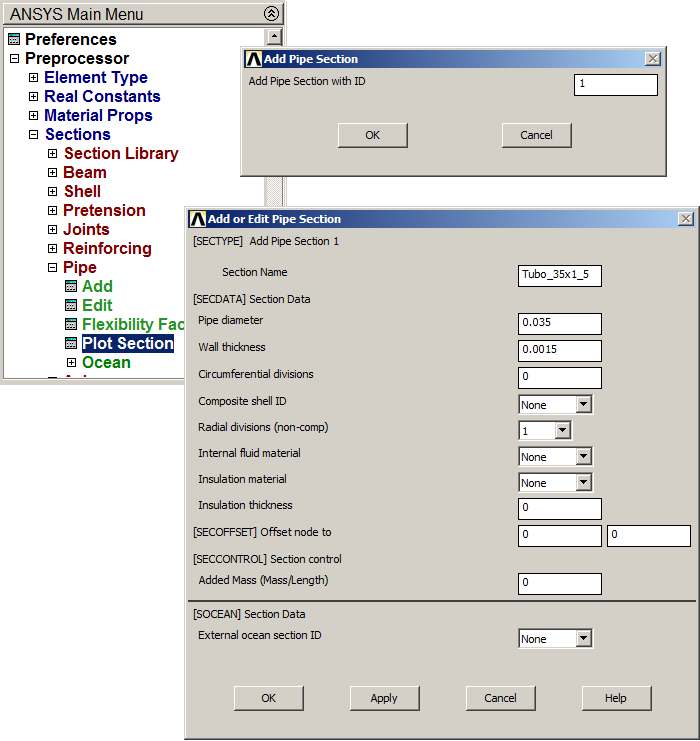This screenshot has height=741, width=700.
Task: Click the icon beside Flexibility Factors item
Action: click(x=71, y=325)
